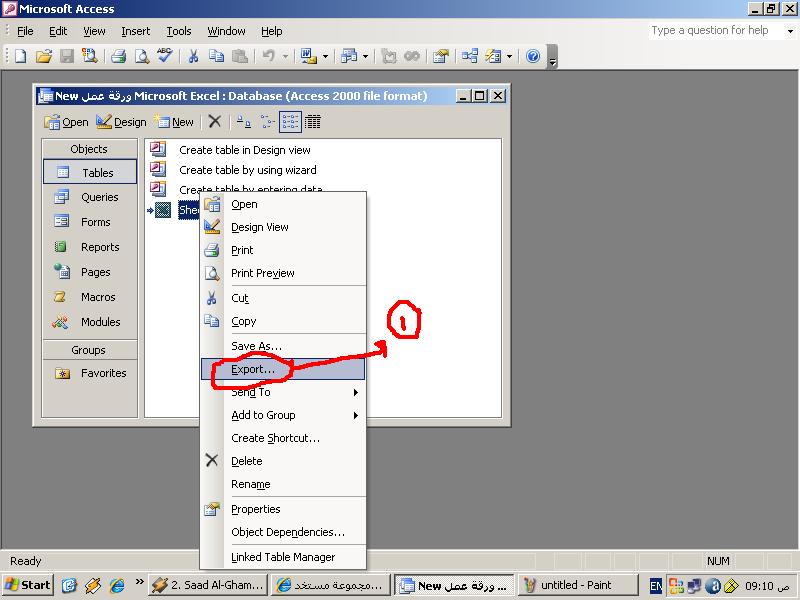
Task: Open the OfficeLinks dropdown arrow
Action: click(325, 57)
